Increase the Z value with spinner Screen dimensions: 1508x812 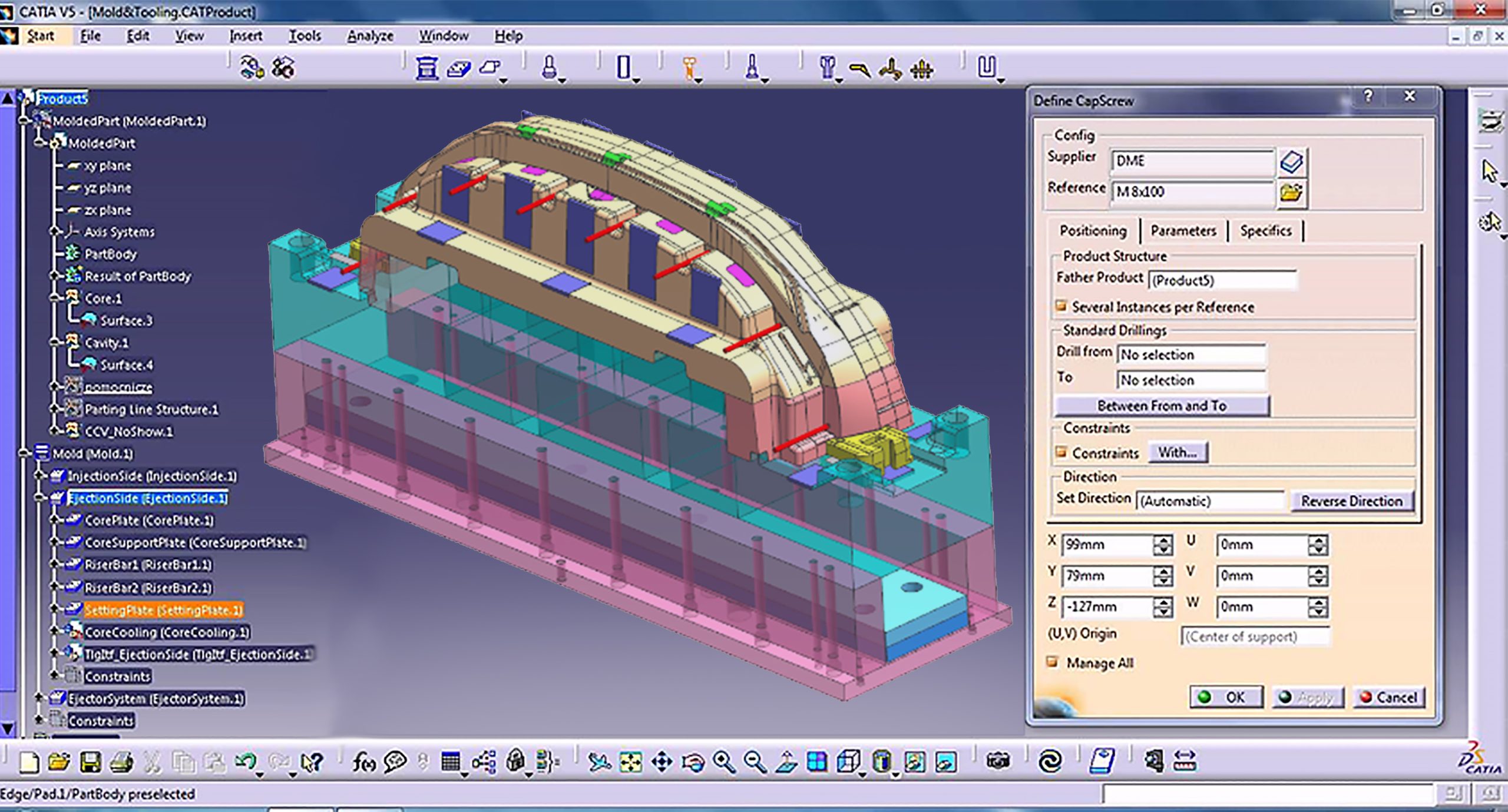tap(1163, 602)
